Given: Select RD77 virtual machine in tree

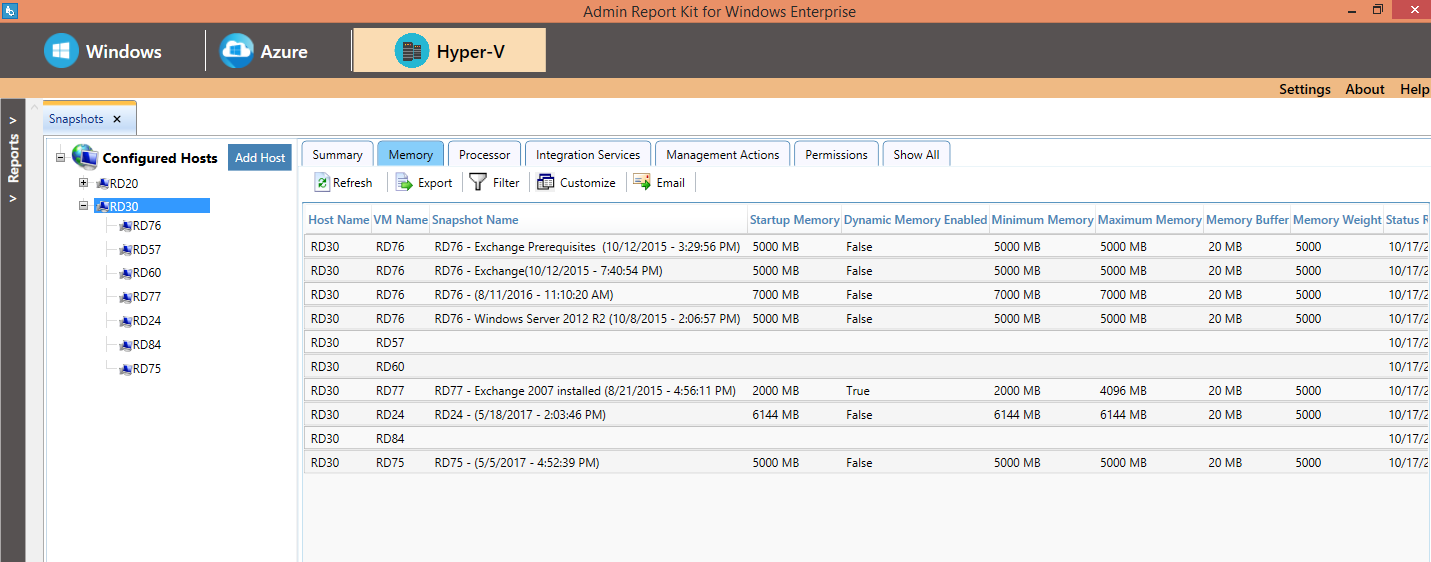Looking at the screenshot, I should 146,297.
